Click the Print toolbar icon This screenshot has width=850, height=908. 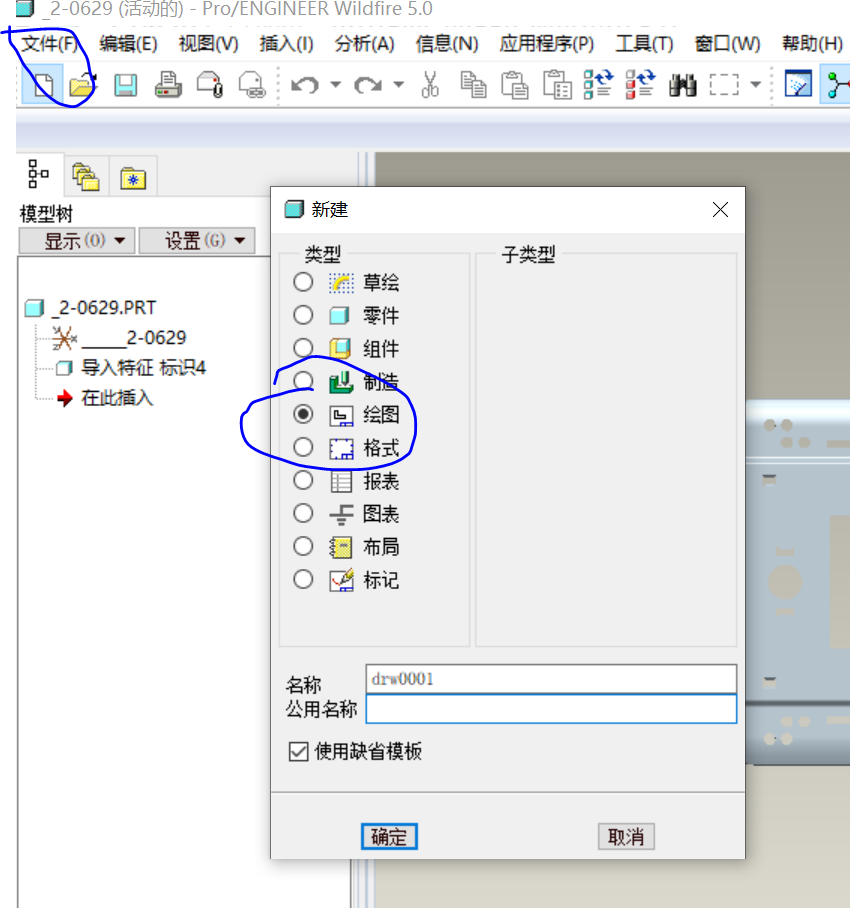click(x=168, y=85)
